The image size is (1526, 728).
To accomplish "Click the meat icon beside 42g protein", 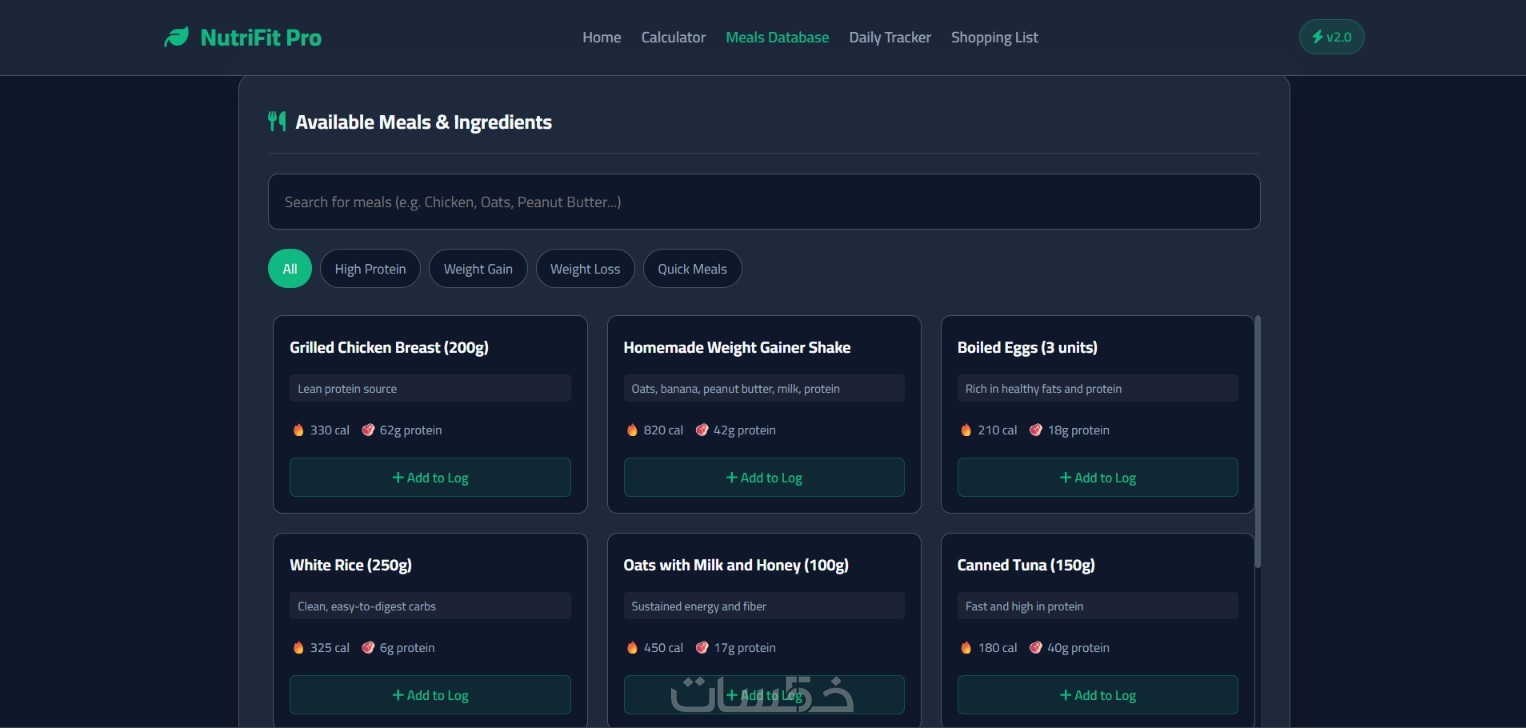I will point(702,430).
